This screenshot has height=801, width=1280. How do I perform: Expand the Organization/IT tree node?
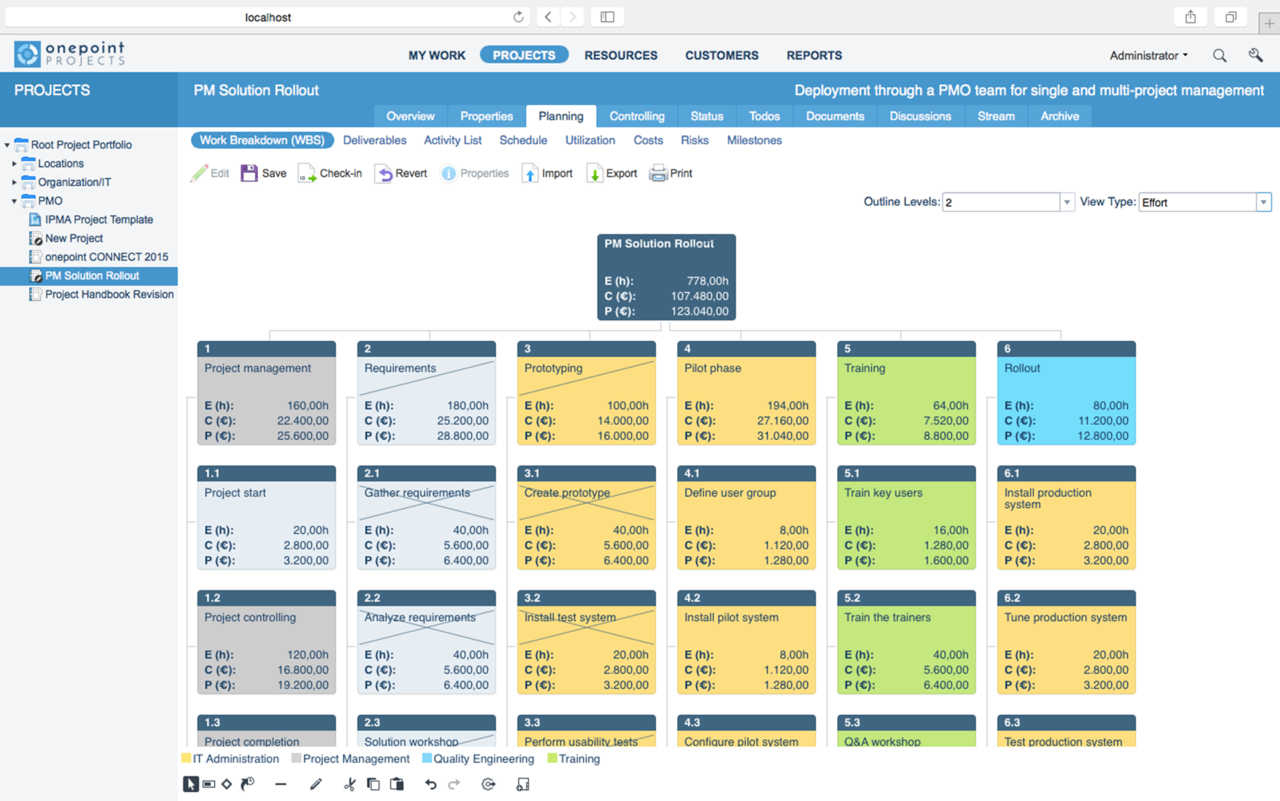[x=14, y=183]
